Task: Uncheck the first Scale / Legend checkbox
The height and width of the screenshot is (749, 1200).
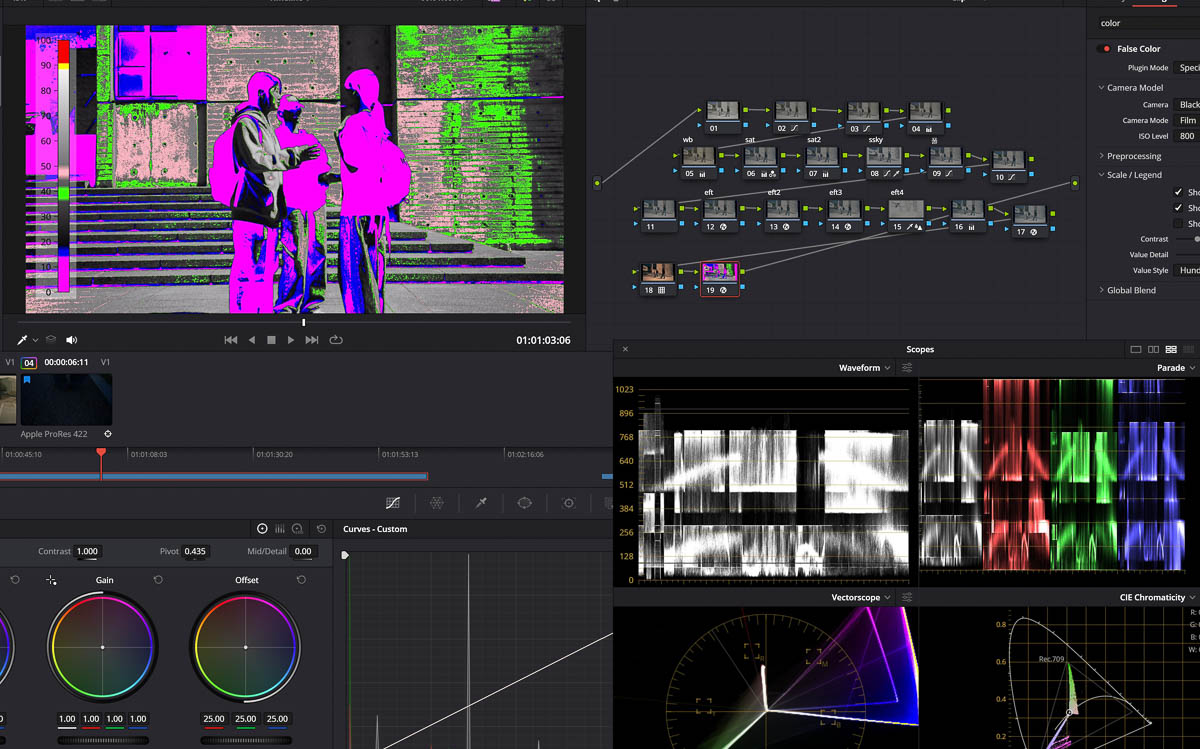Action: 1178,192
